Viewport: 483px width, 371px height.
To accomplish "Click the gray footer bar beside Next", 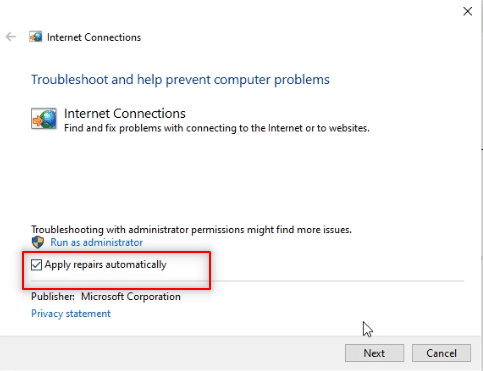I will [172, 353].
